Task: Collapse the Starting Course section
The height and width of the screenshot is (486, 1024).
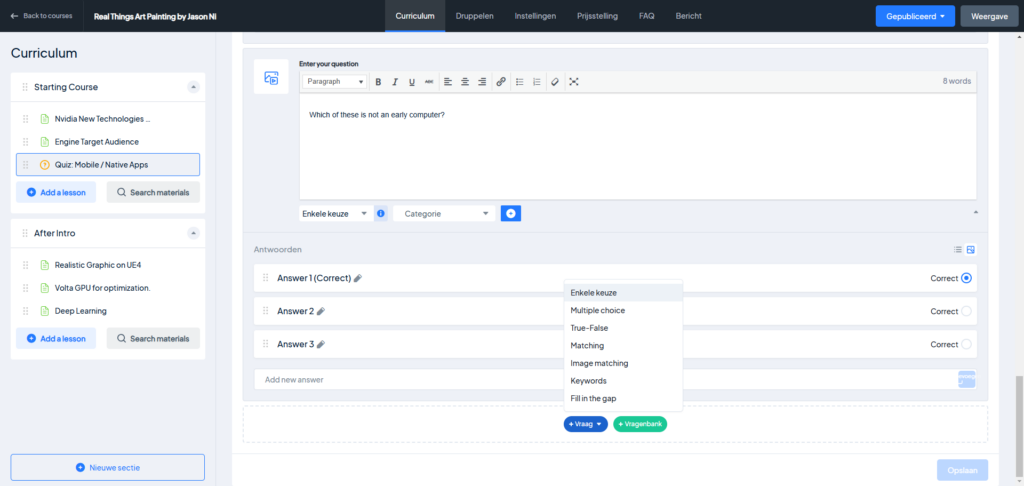Action: [193, 87]
